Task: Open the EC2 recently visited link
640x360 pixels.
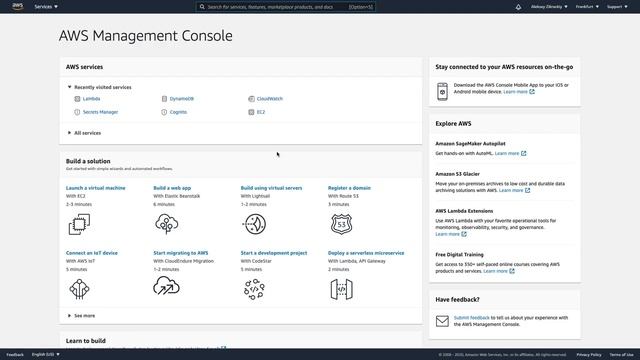Action: click(x=261, y=112)
